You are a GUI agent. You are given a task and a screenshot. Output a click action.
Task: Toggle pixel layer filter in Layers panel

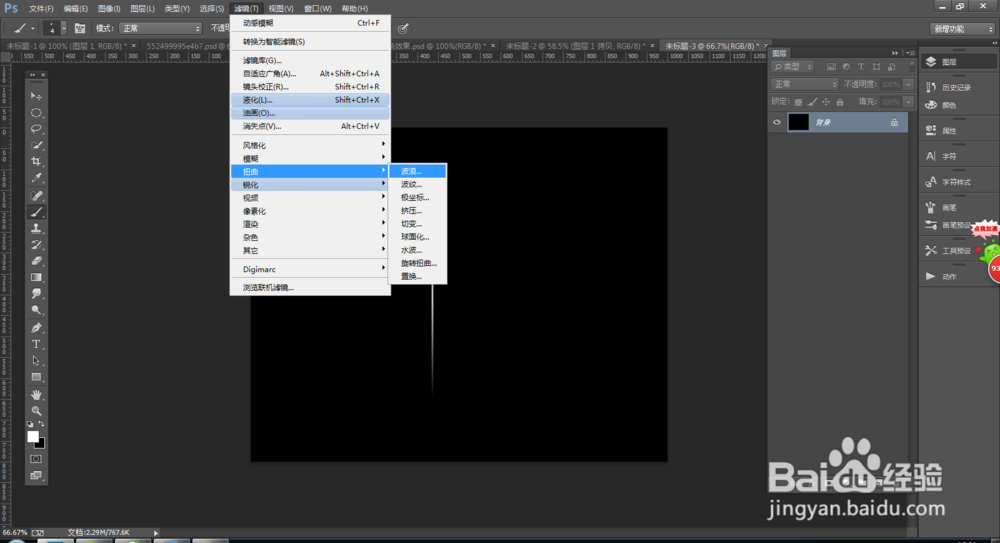831,66
